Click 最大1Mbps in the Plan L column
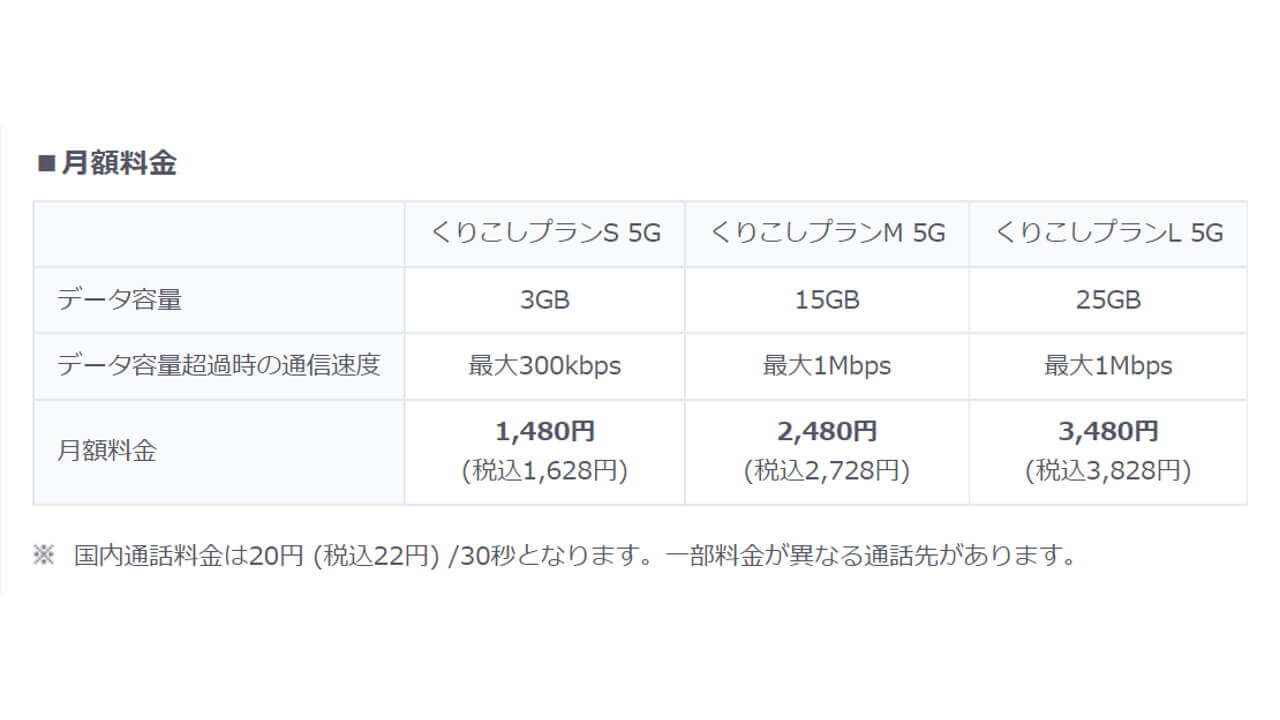The image size is (1280, 720). coord(1108,366)
